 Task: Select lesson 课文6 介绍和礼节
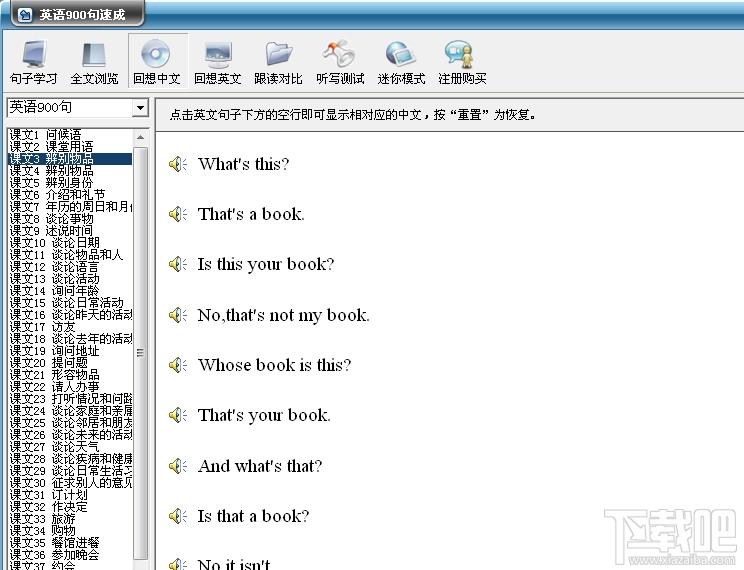pos(70,195)
